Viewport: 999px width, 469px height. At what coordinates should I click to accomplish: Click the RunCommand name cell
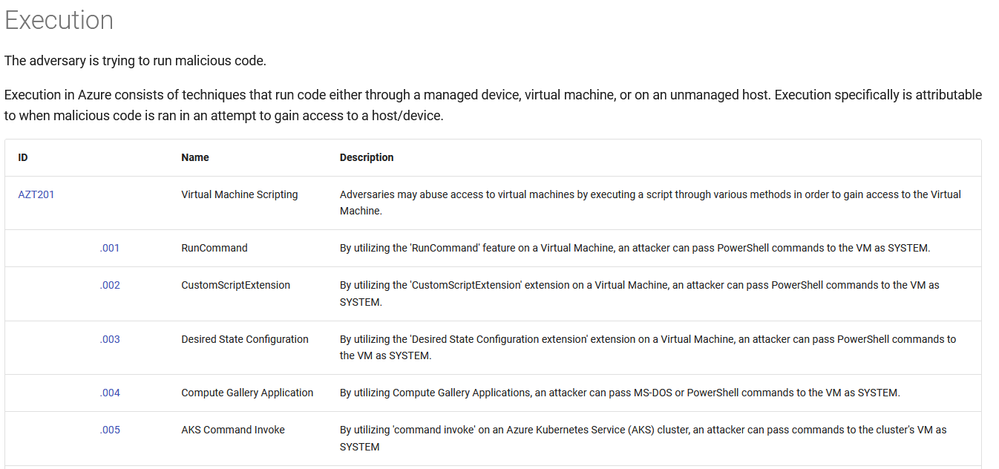point(214,249)
